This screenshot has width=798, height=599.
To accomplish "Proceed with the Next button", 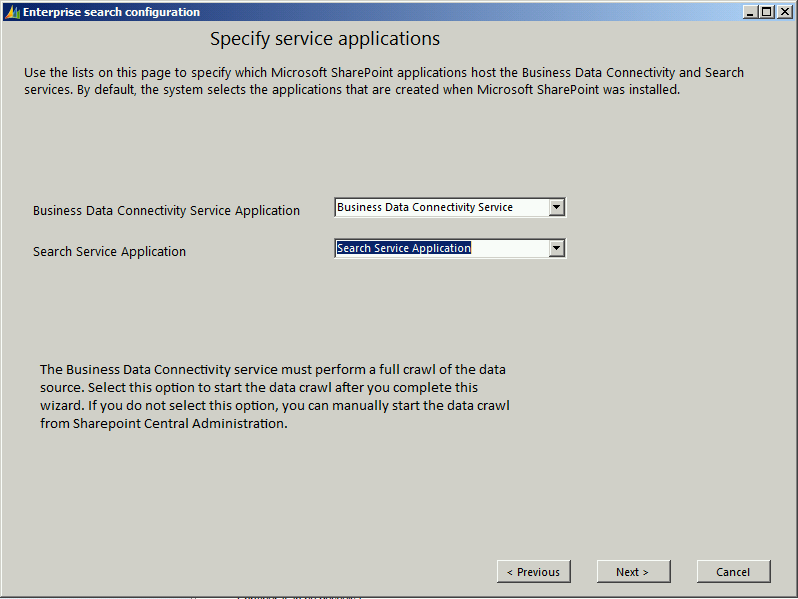I will [x=633, y=572].
